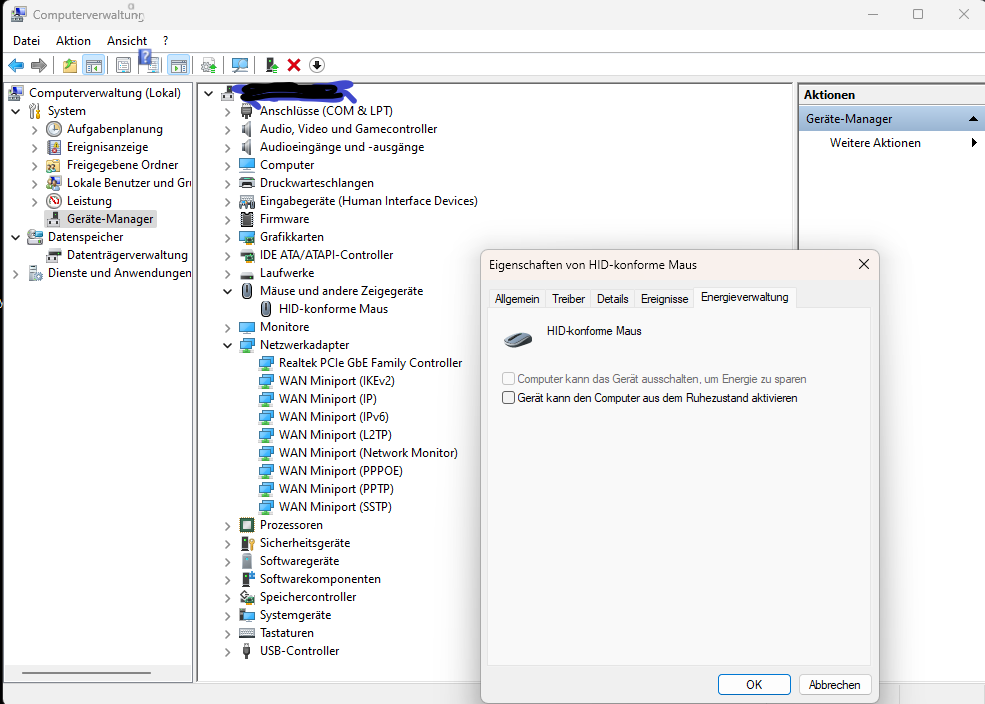This screenshot has height=704, width=985.
Task: Open Weitere Aktionen in Aktionen pane
Action: [x=875, y=143]
